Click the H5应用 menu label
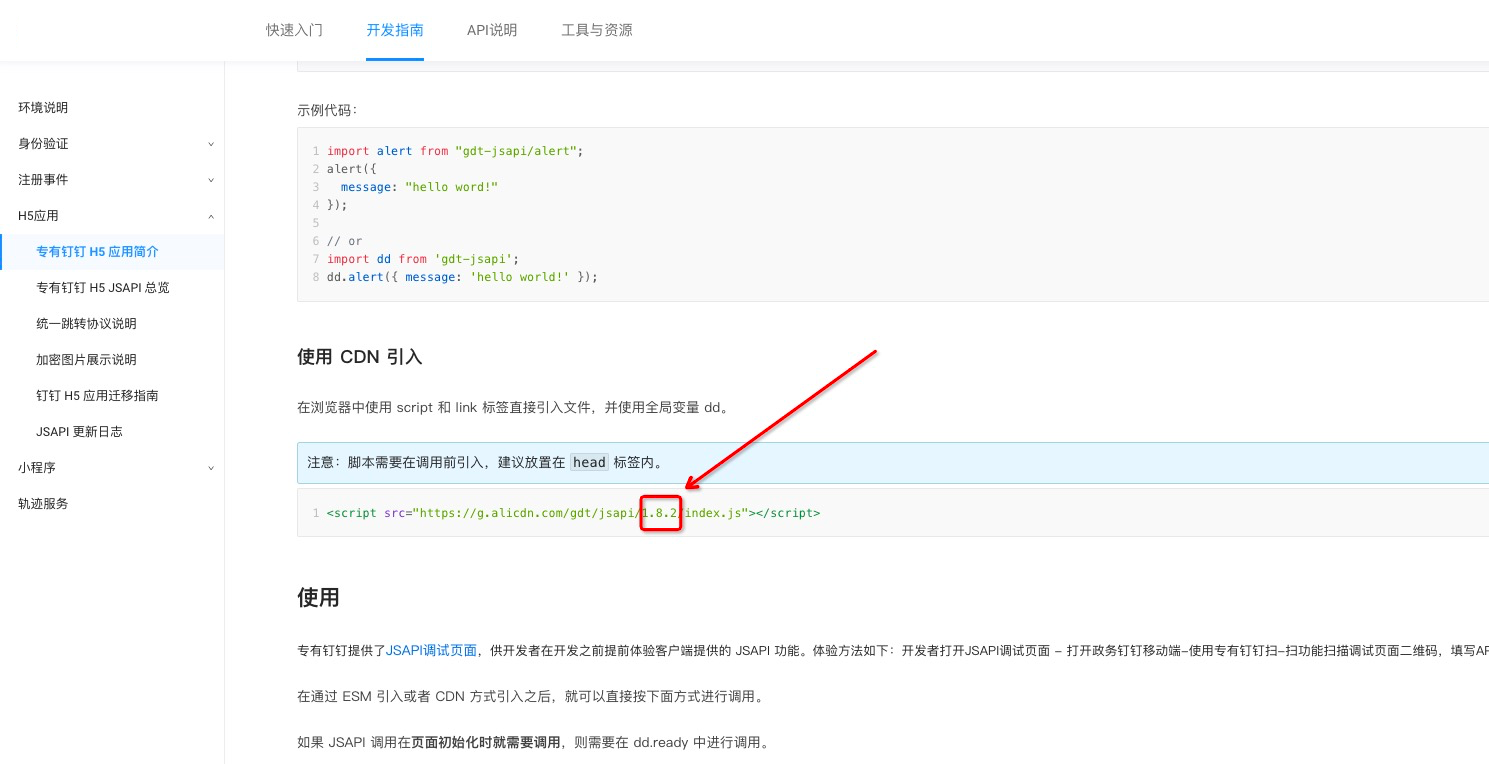The width and height of the screenshot is (1489, 764). pyautogui.click(x=38, y=216)
